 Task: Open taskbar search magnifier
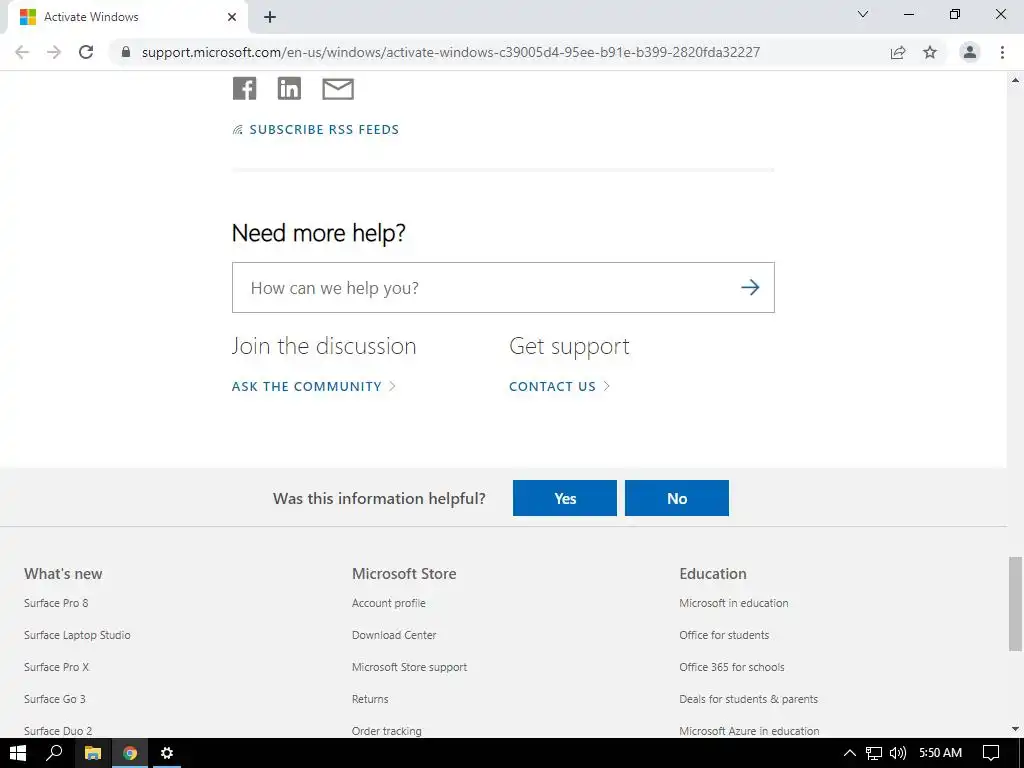point(54,753)
